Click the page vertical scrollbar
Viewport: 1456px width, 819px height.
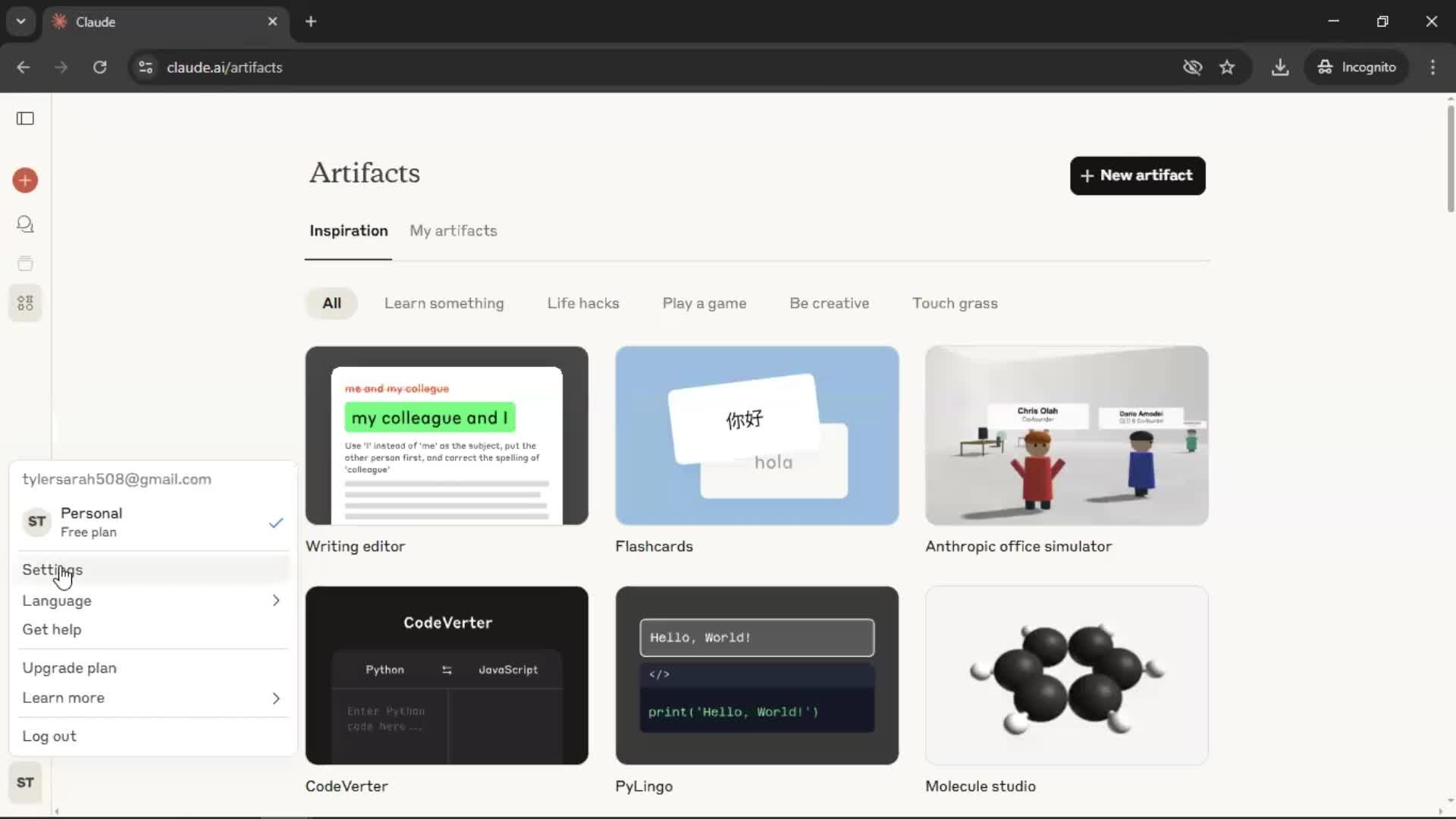pos(1450,159)
